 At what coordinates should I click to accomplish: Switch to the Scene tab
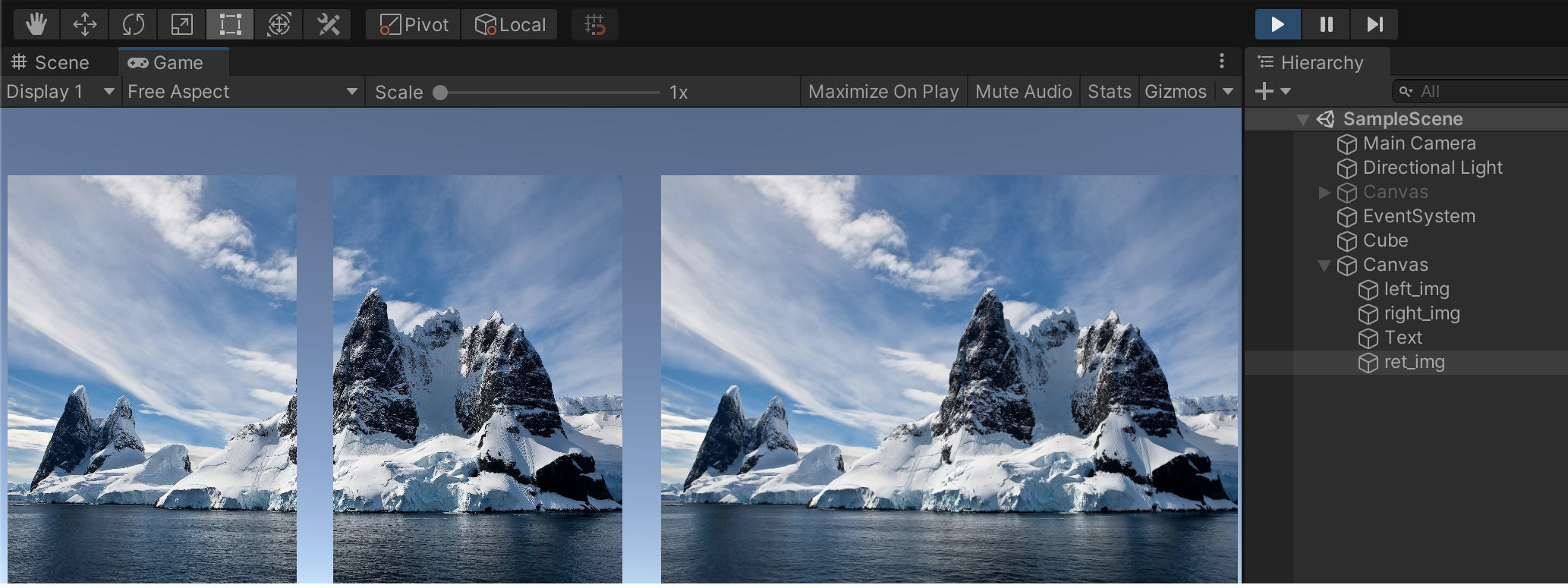click(52, 62)
